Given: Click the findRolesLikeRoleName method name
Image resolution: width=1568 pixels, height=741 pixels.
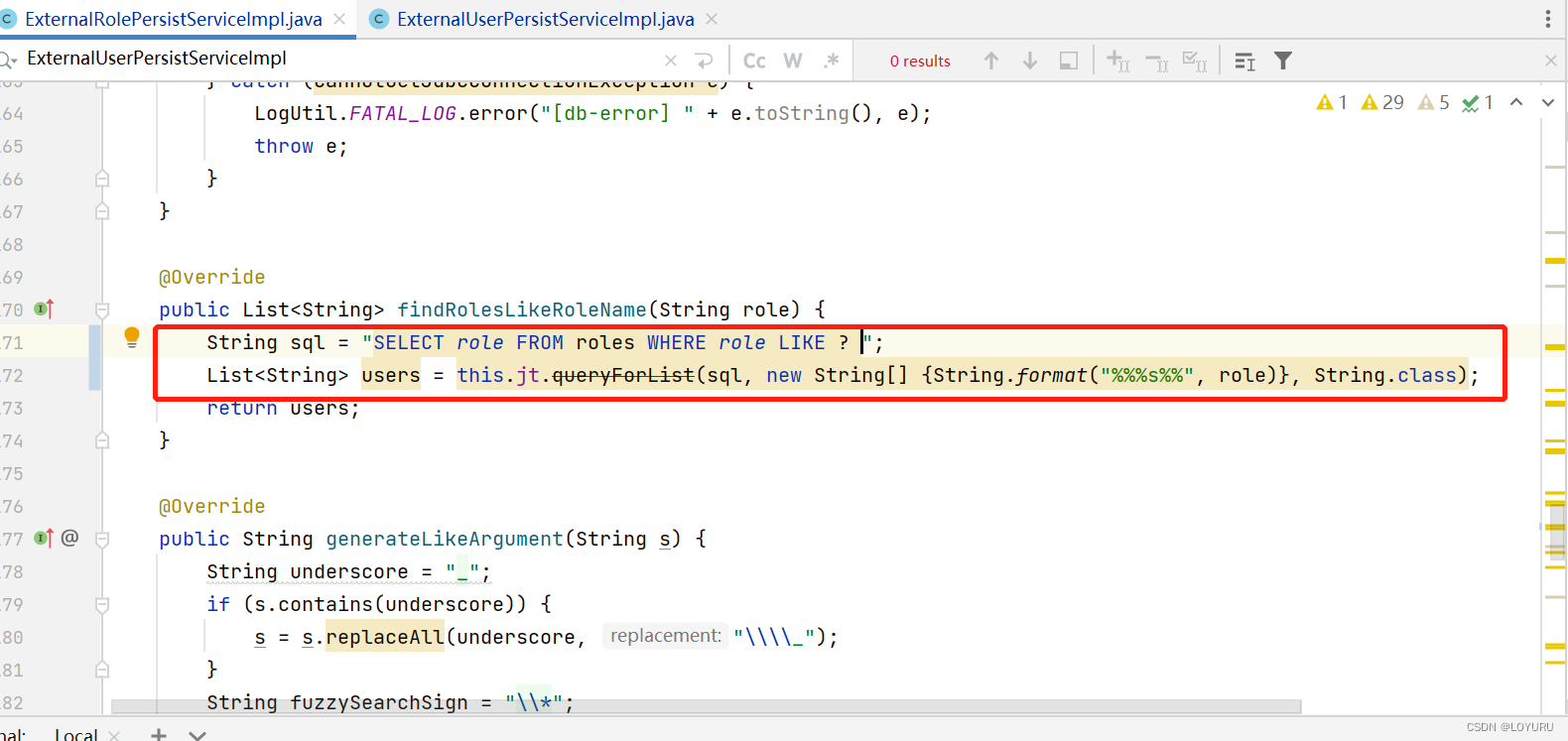Looking at the screenshot, I should 522,309.
